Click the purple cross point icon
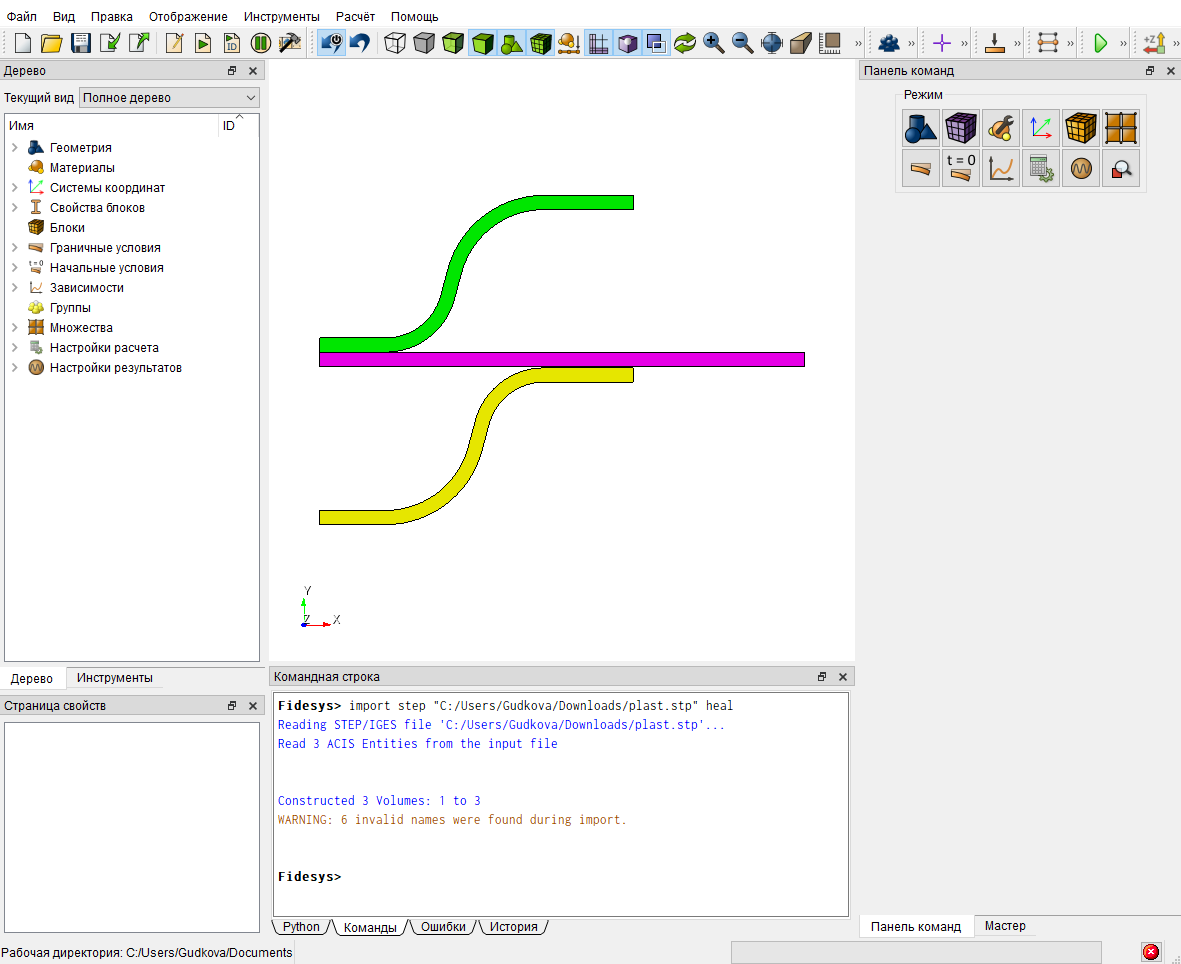Screen dimensions: 1181x964 pos(941,43)
